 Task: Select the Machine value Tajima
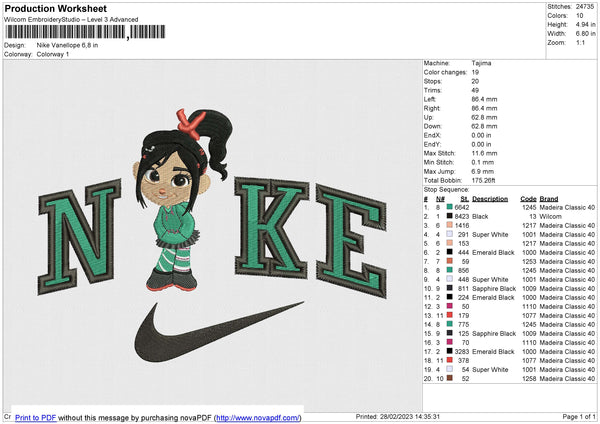point(481,63)
